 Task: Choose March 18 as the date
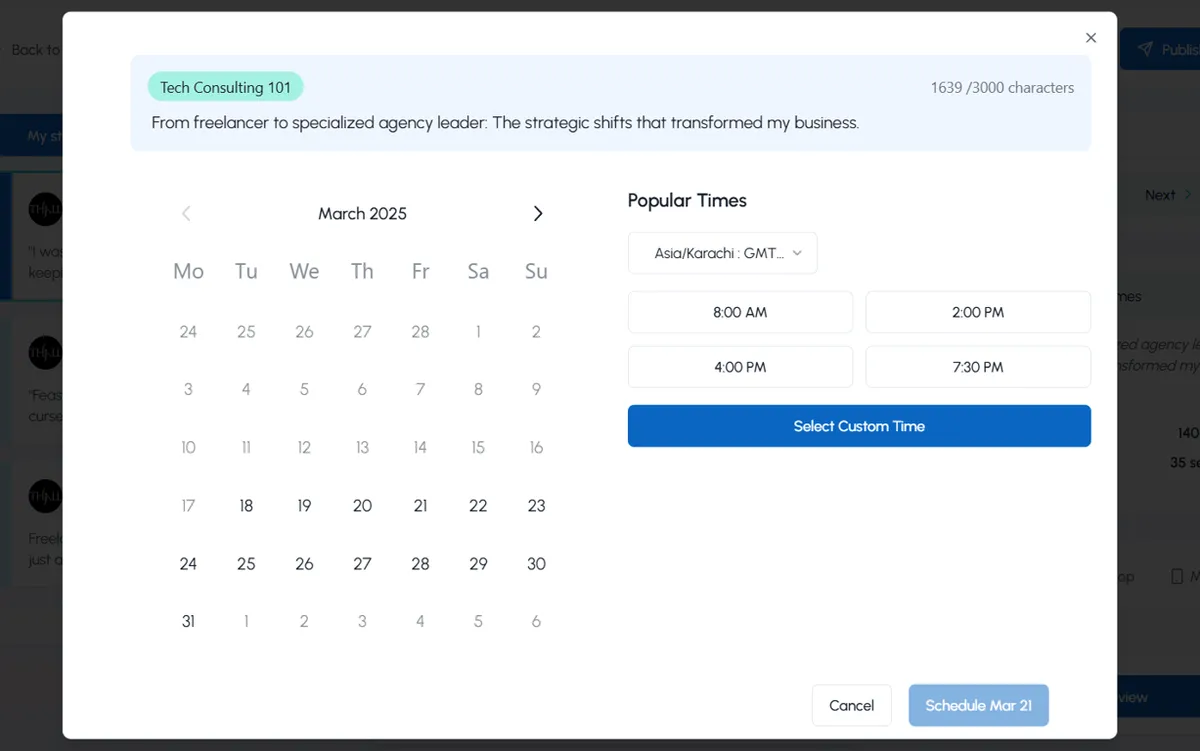click(x=246, y=505)
